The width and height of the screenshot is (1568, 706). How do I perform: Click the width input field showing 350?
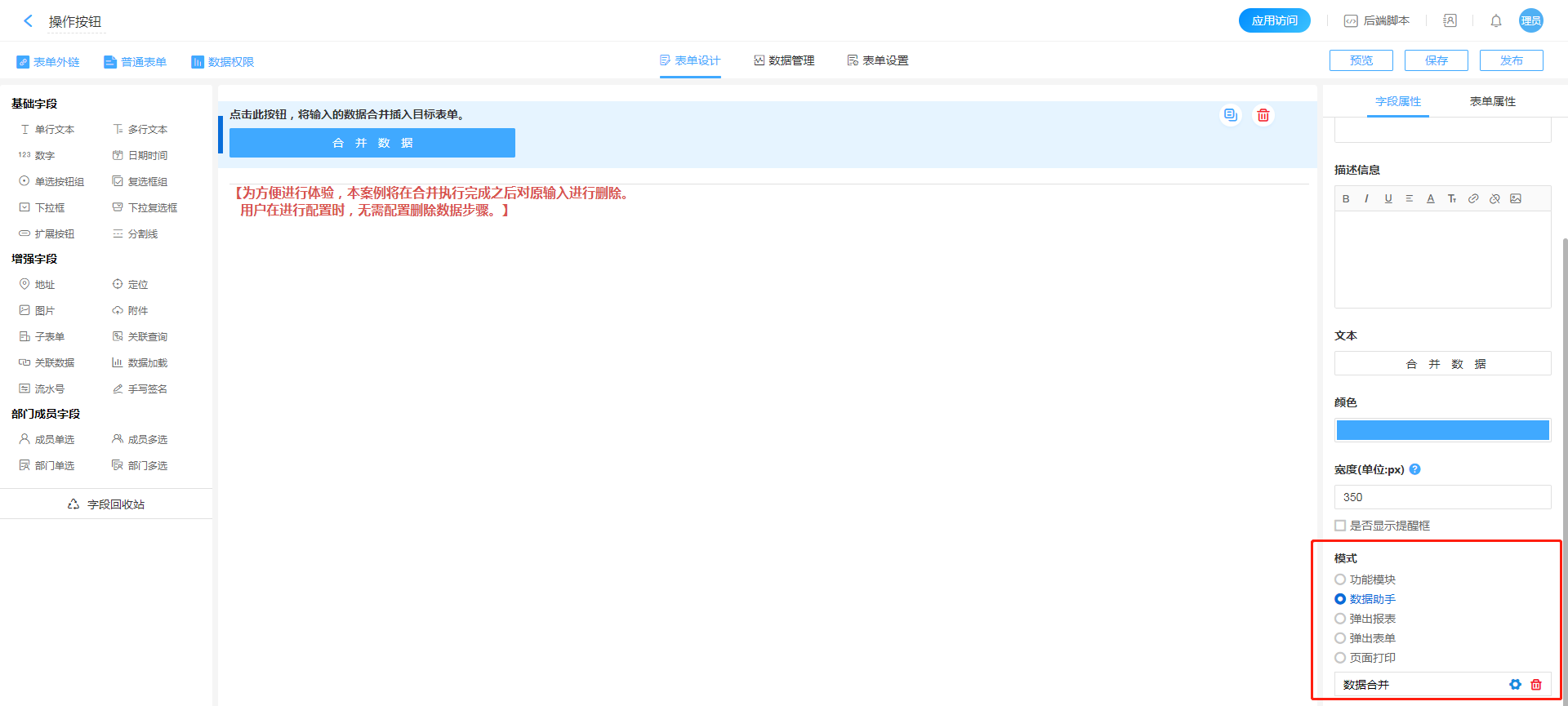[1442, 497]
